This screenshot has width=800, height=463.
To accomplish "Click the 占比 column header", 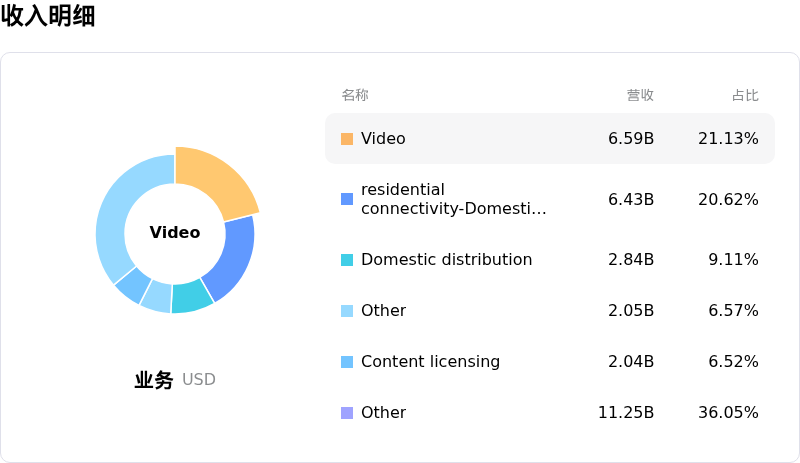I will tap(745, 96).
